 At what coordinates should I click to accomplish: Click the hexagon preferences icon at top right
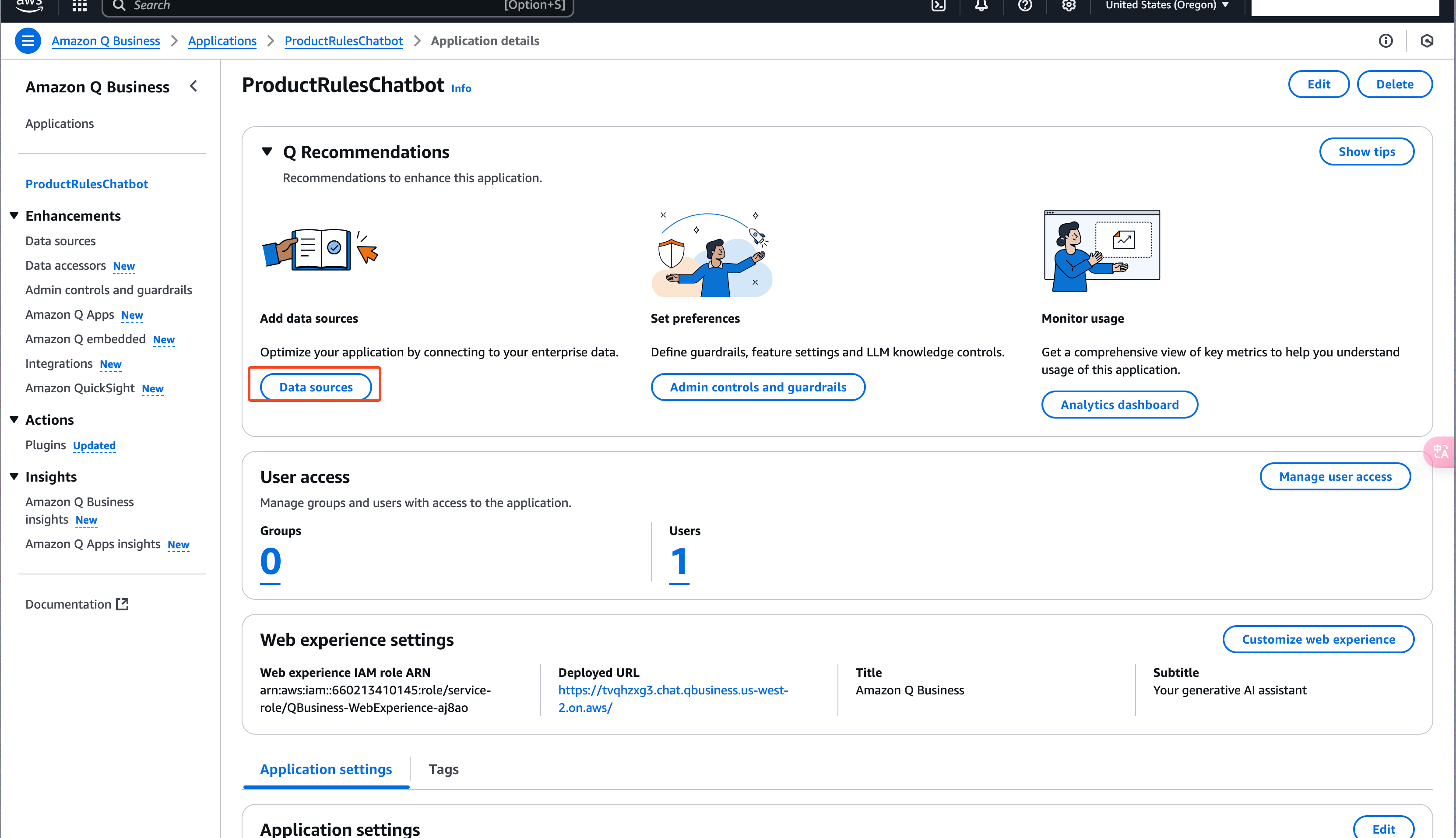tap(1427, 41)
